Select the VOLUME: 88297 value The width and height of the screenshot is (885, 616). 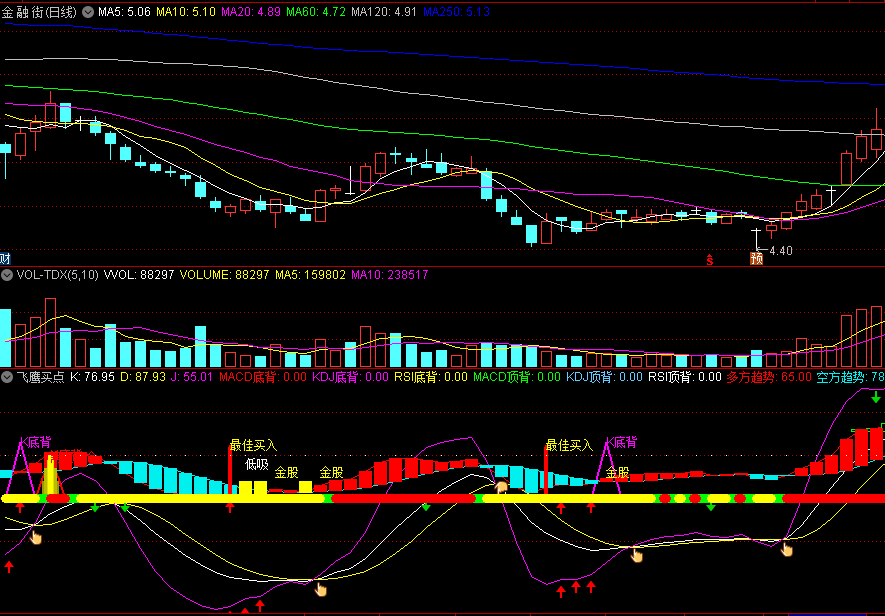pyautogui.click(x=225, y=275)
